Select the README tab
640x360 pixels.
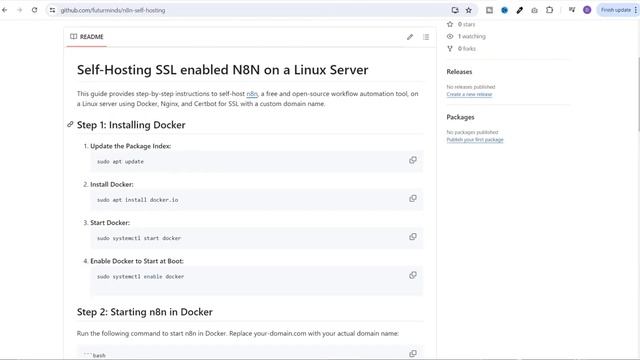pyautogui.click(x=87, y=37)
